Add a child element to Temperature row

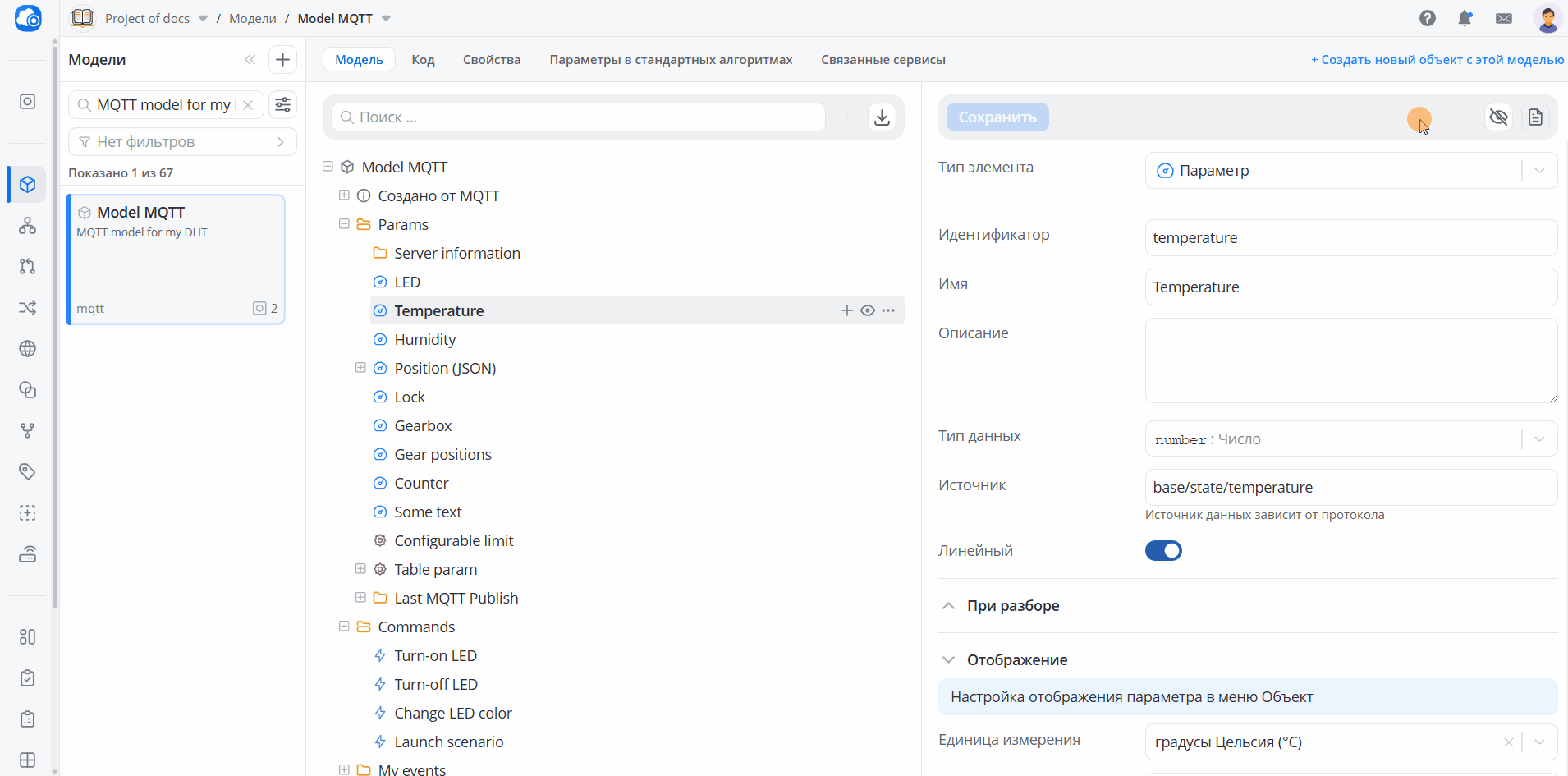click(847, 310)
